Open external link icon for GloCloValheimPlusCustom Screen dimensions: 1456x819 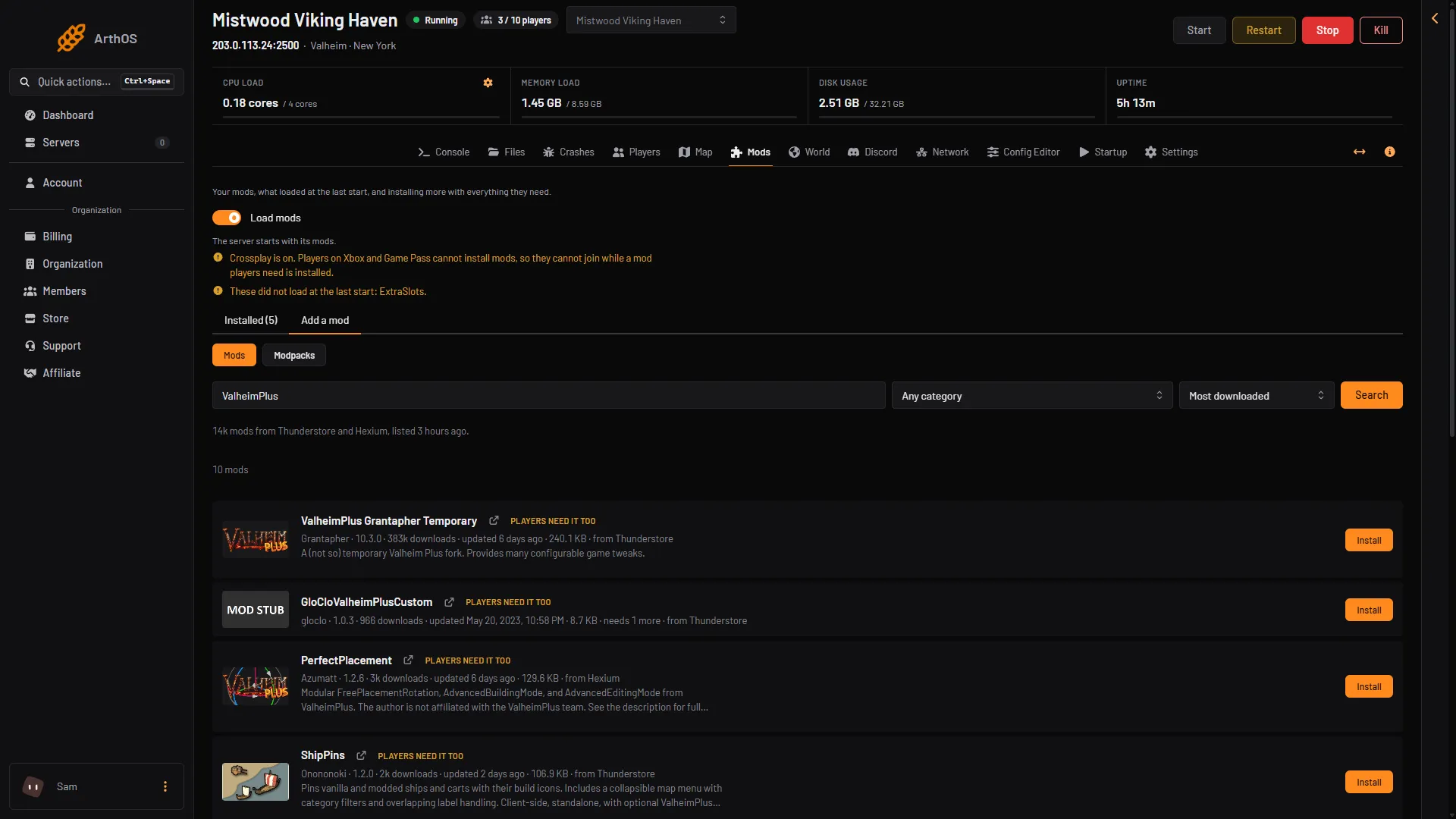click(x=450, y=602)
